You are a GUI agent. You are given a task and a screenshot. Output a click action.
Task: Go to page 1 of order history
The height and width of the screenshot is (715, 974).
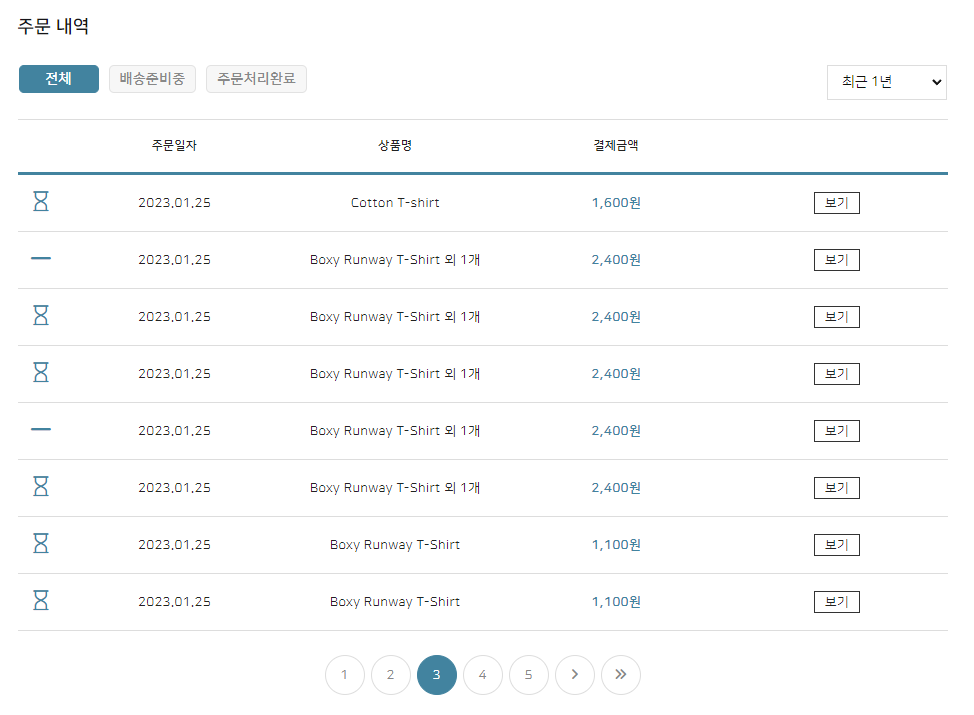[345, 675]
